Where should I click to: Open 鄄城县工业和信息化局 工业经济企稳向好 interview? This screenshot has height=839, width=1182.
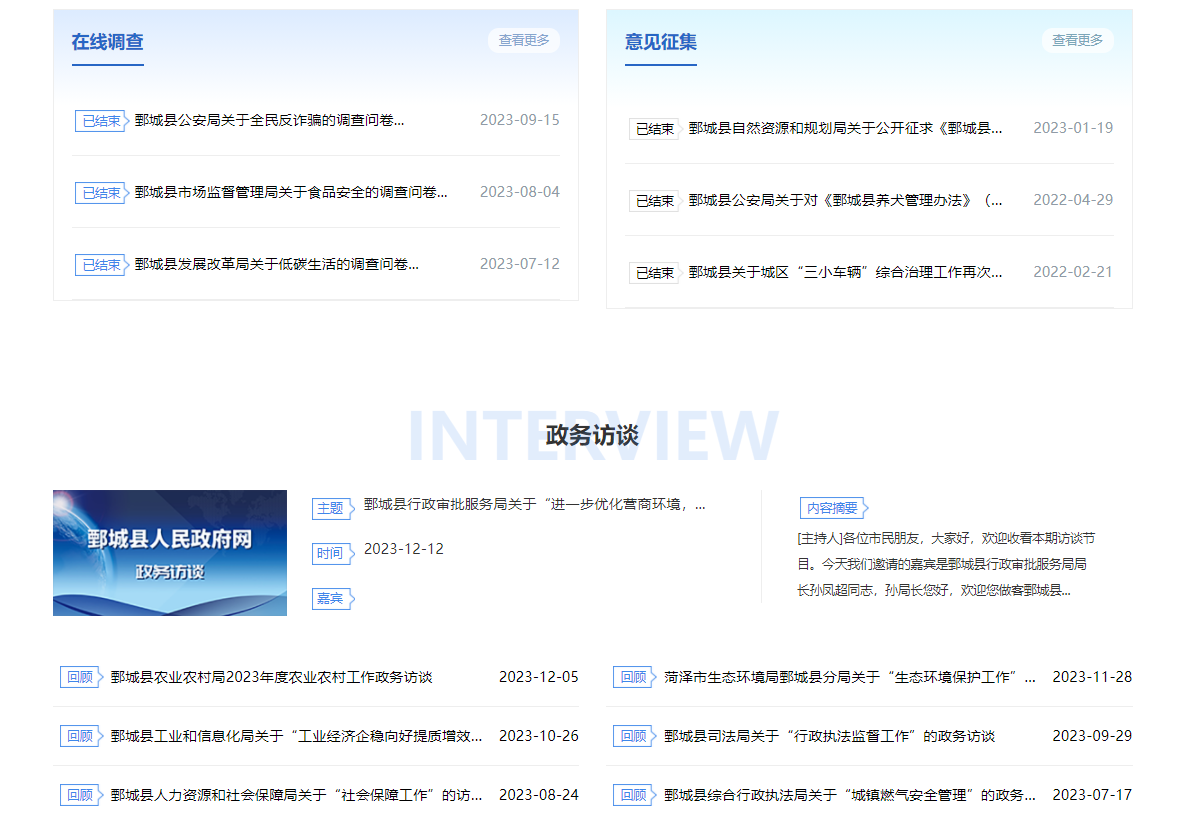point(296,736)
